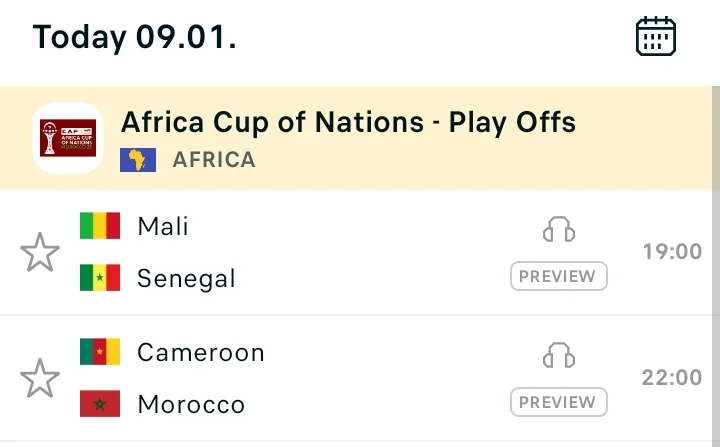The image size is (720, 447).
Task: Click the Cameroon flag icon
Action: [x=100, y=352]
